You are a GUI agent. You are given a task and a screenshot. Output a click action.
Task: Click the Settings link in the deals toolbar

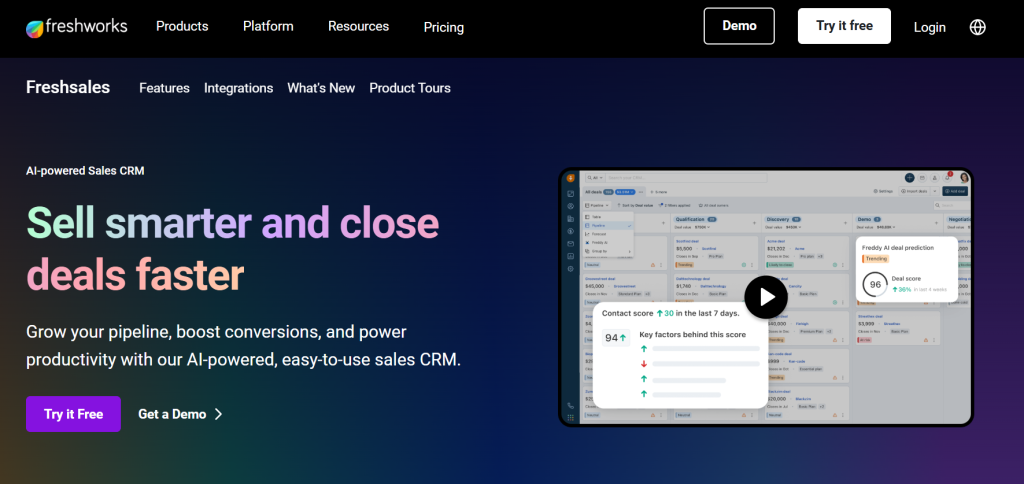[x=883, y=191]
